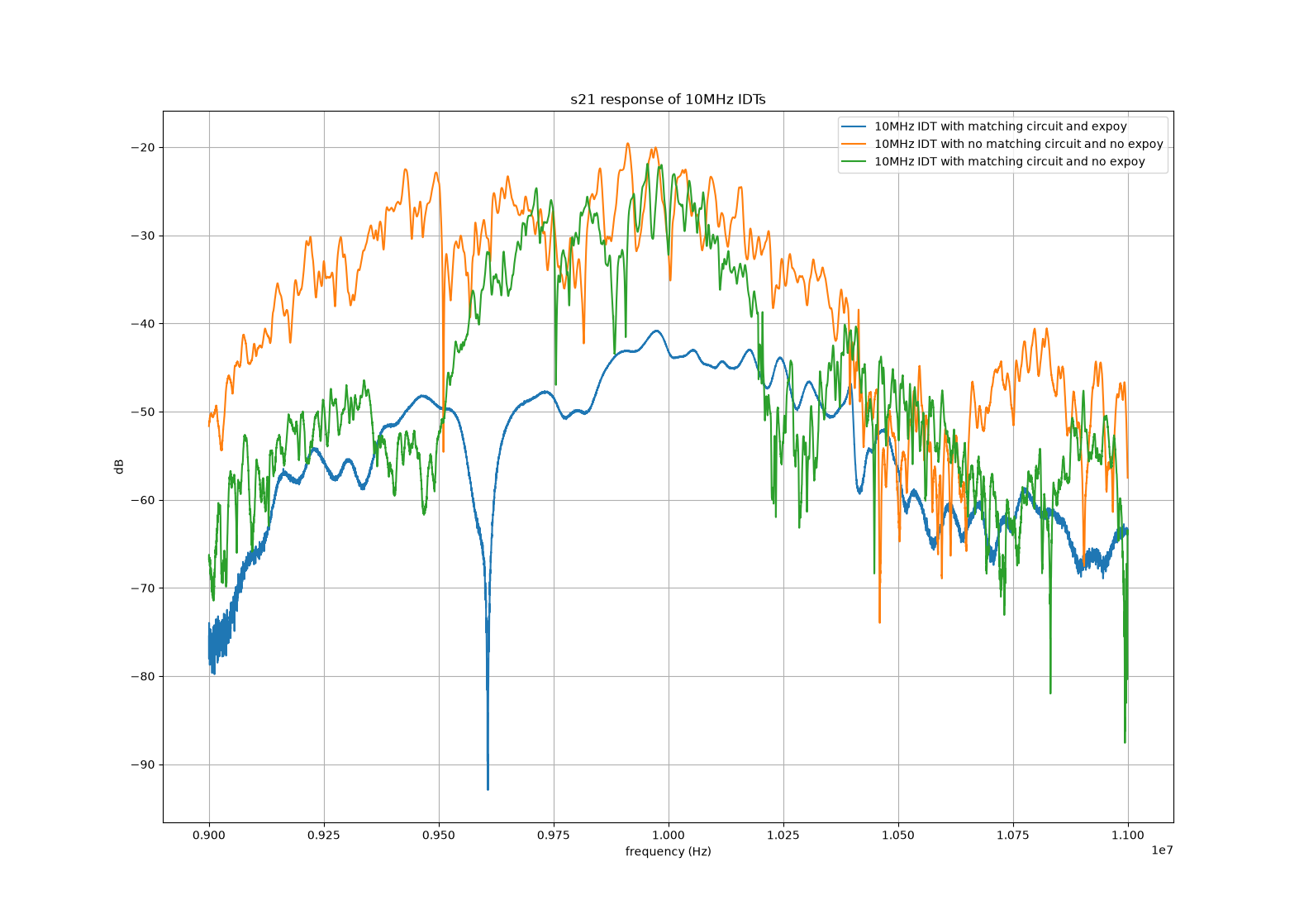
Task: Click the y-axis tick label "−70"
Action: coord(142,588)
